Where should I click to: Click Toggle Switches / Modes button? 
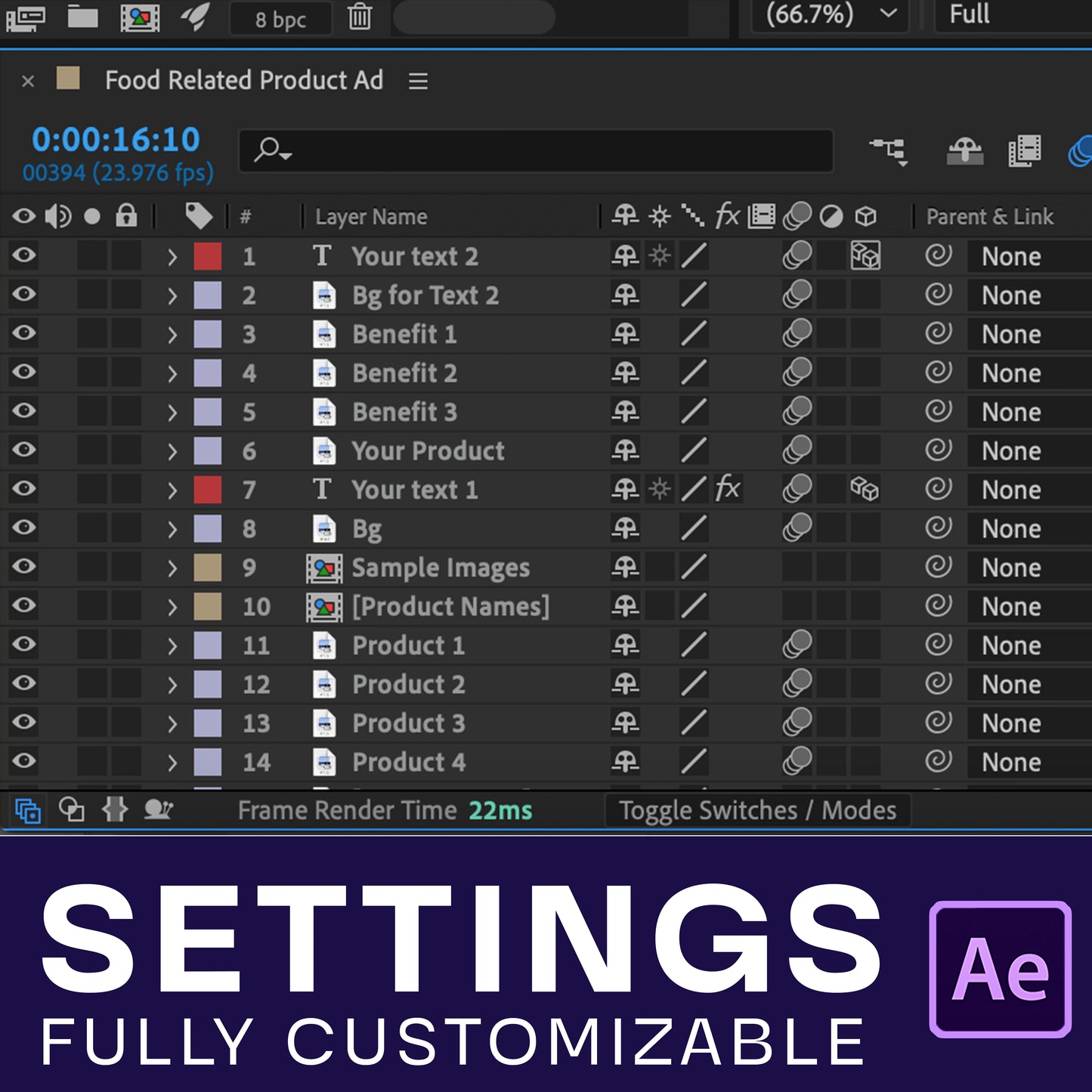click(x=757, y=811)
